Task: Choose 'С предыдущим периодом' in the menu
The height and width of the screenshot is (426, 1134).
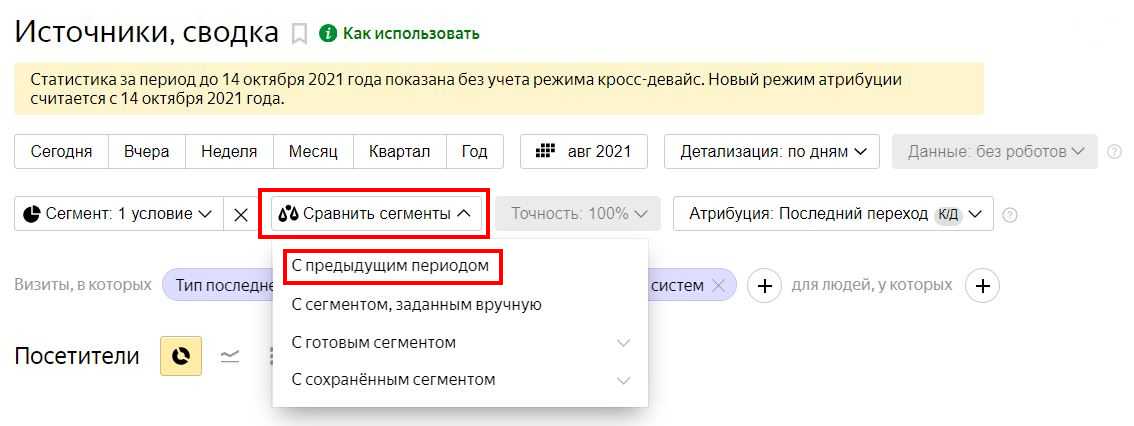Action: pos(390,266)
